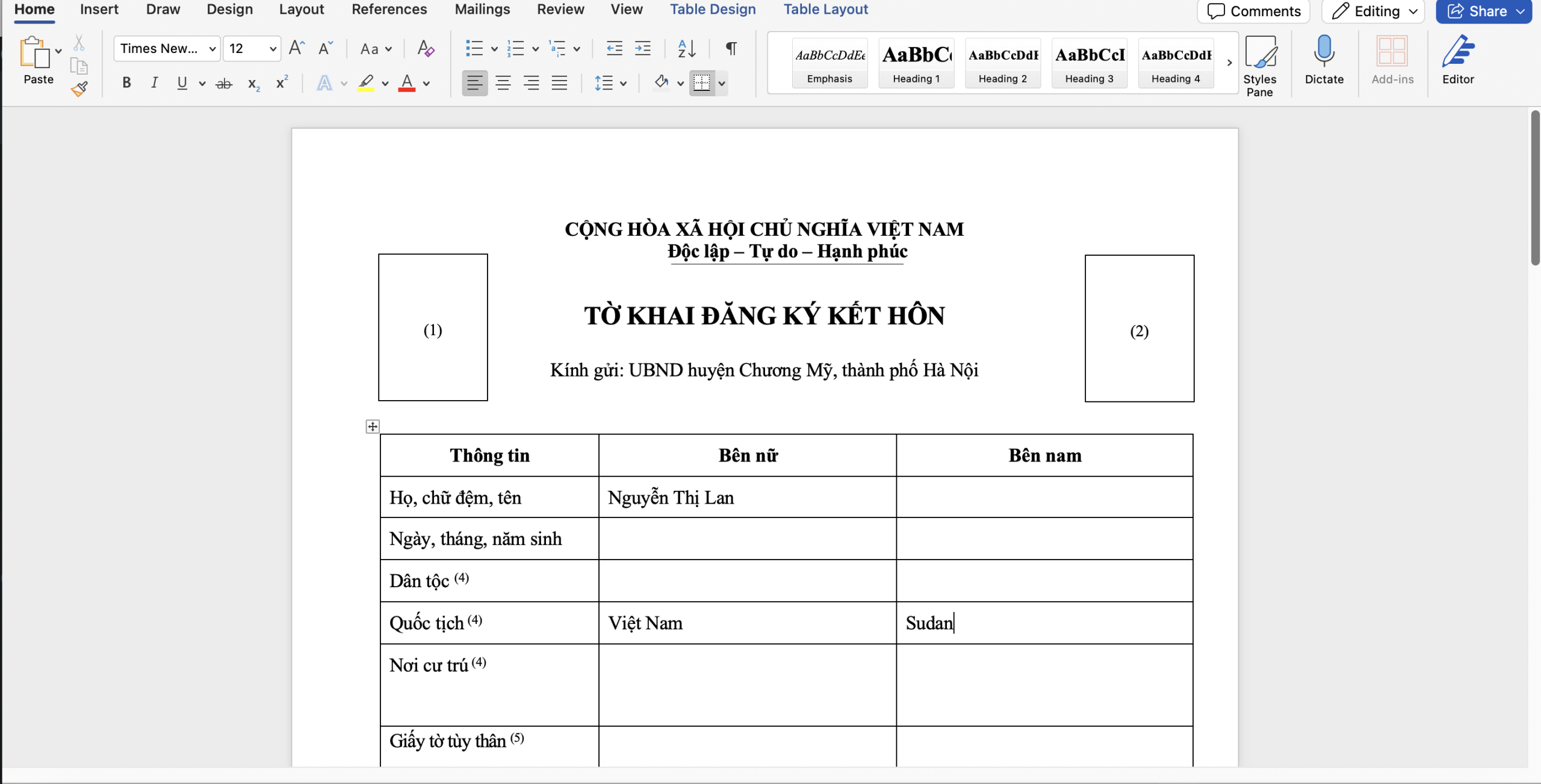This screenshot has height=784, width=1541.
Task: Launch the Editor pane
Action: [1459, 60]
